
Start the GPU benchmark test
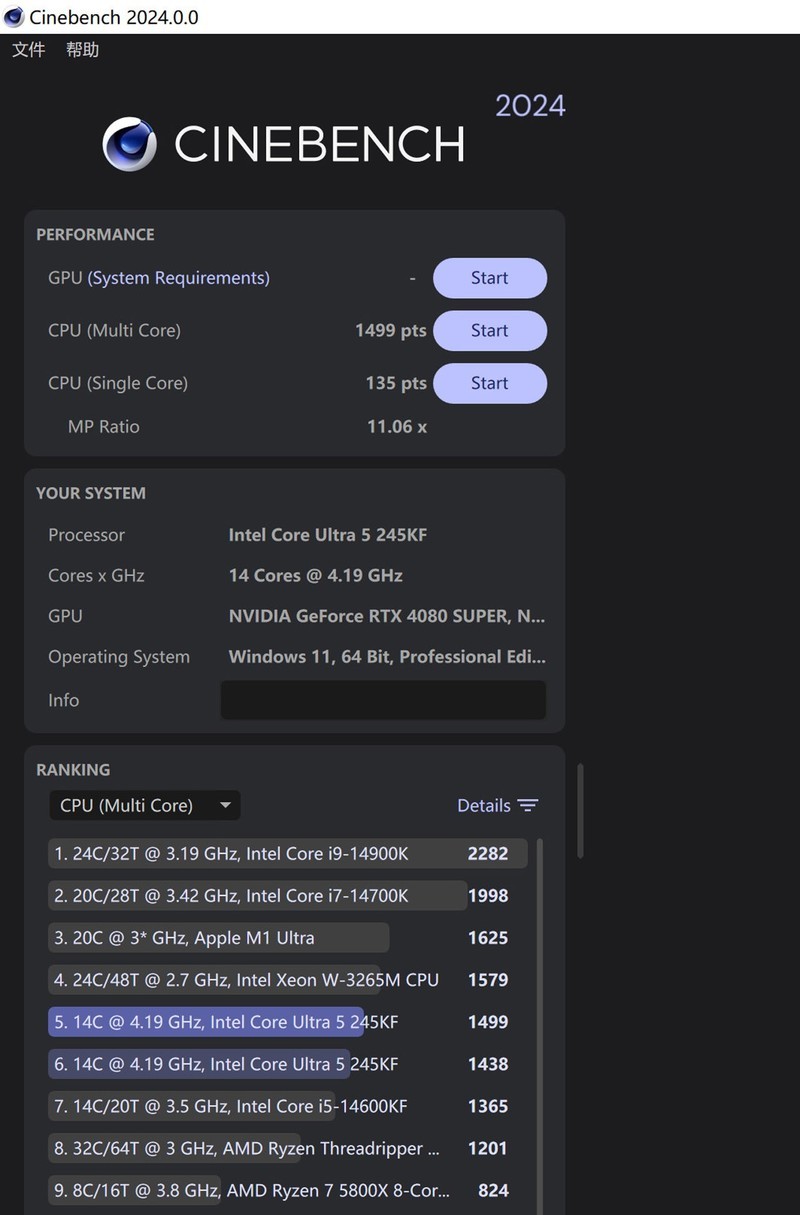[x=489, y=278]
